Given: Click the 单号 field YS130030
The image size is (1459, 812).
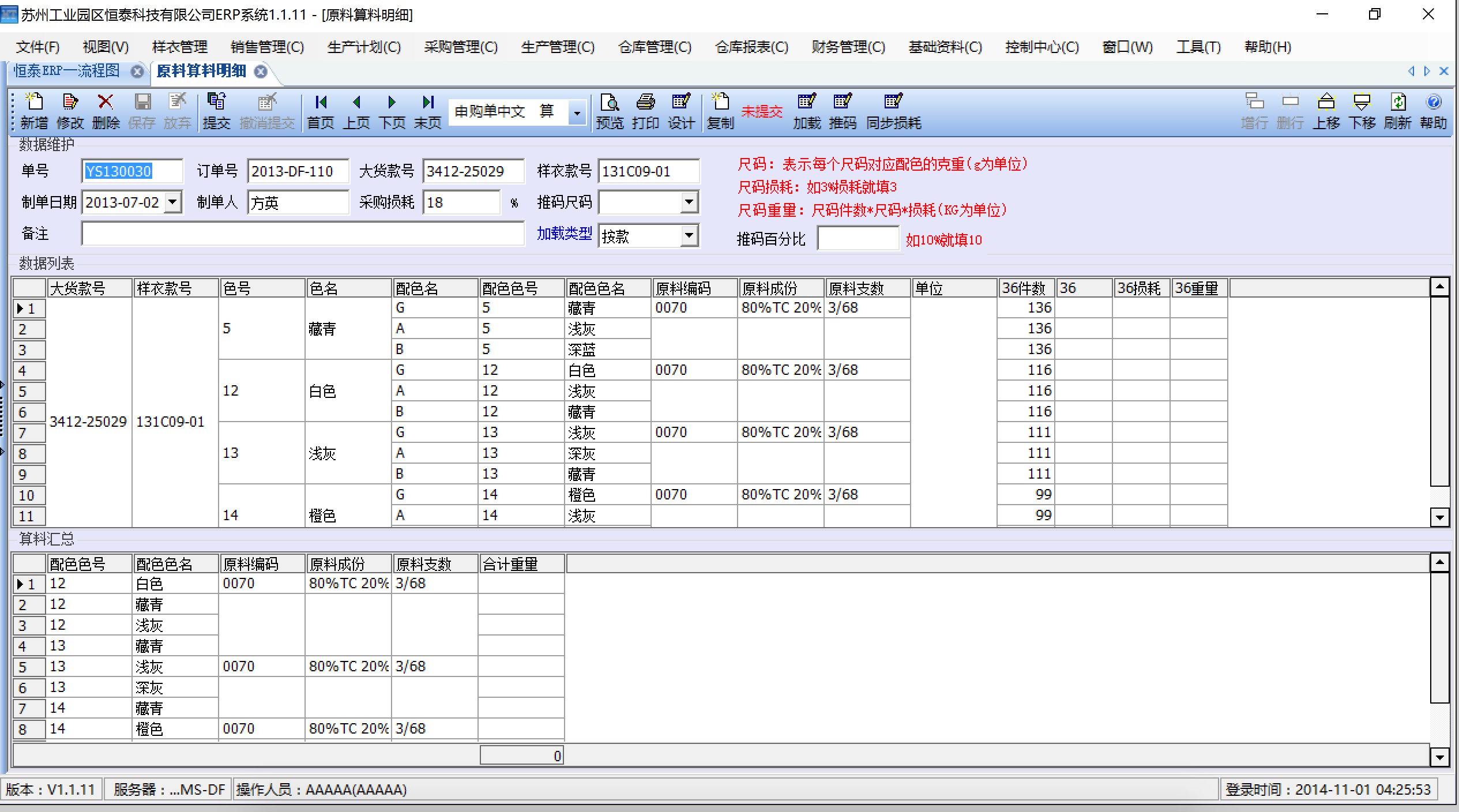Looking at the screenshot, I should pos(132,171).
